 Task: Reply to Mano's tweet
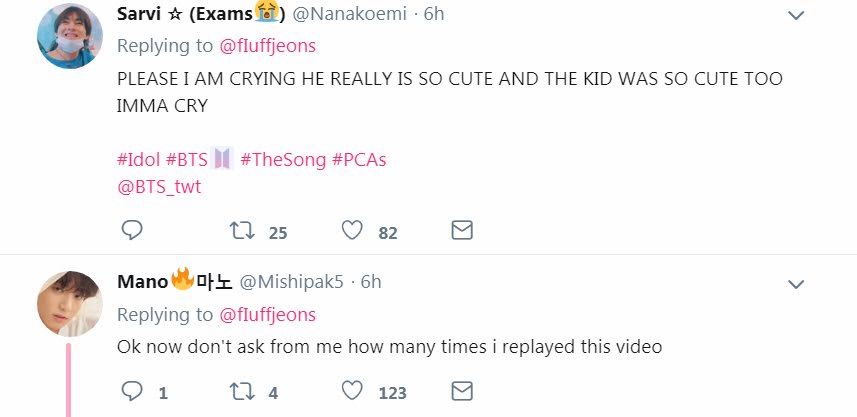point(132,391)
